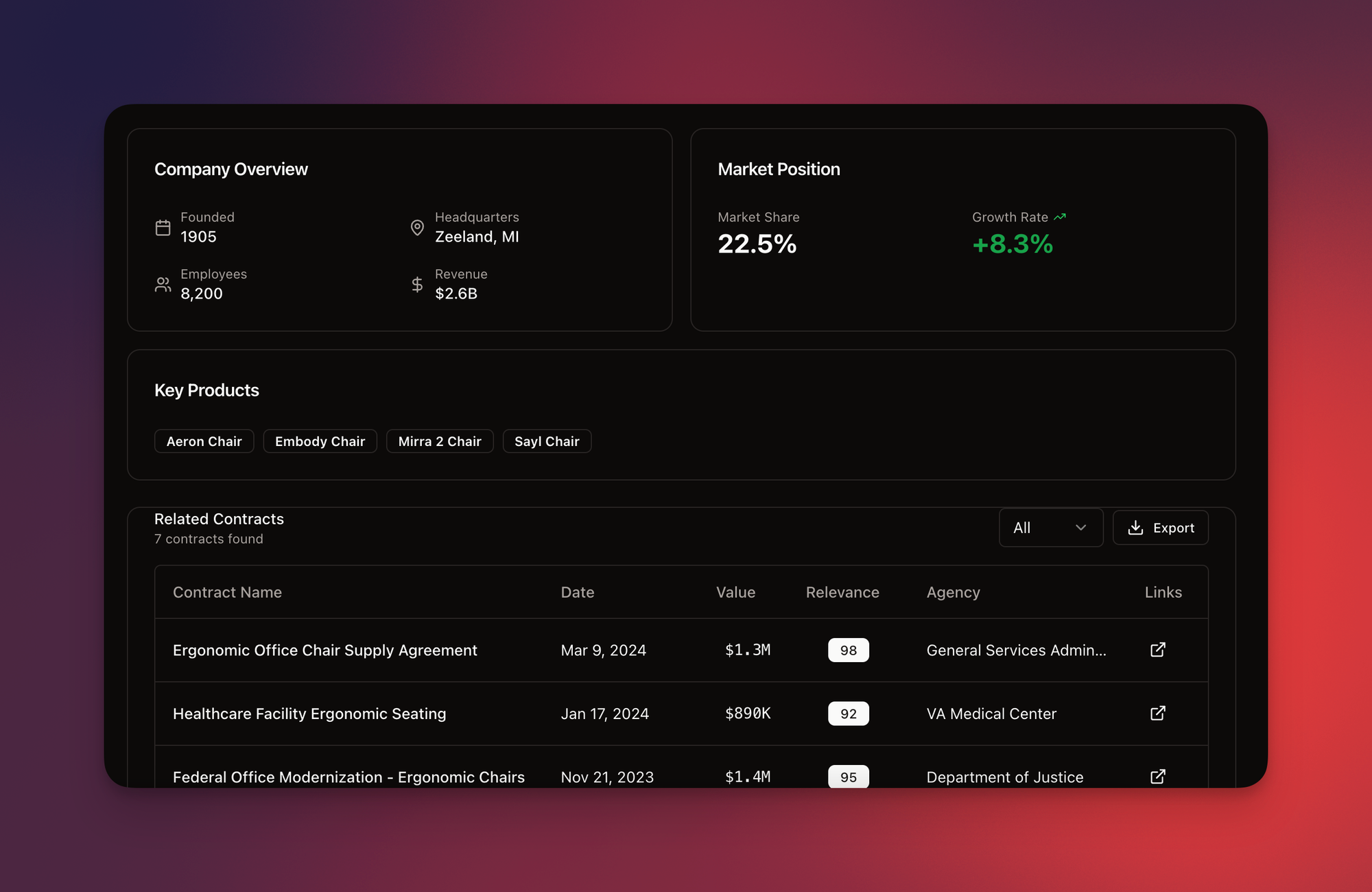The image size is (1372, 892).
Task: Sort by the Date column header
Action: click(x=577, y=592)
